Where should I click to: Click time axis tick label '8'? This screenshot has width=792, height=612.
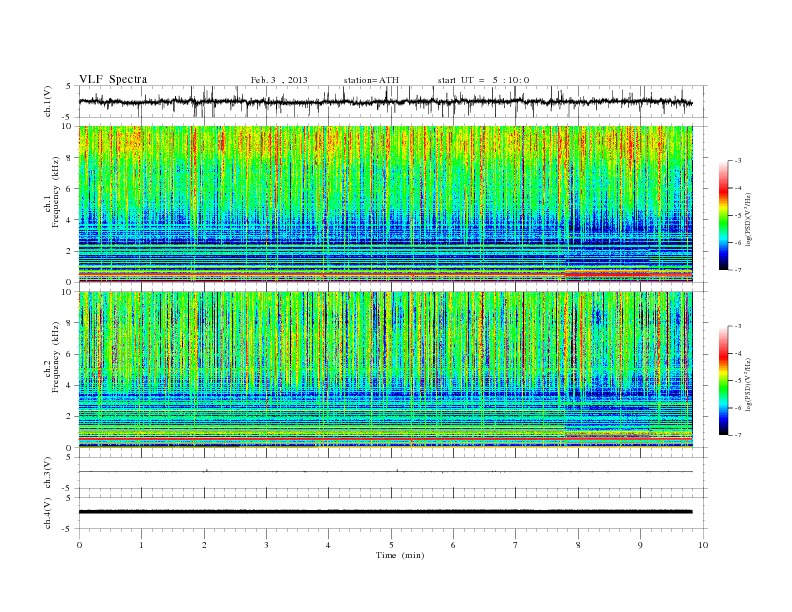tap(578, 545)
